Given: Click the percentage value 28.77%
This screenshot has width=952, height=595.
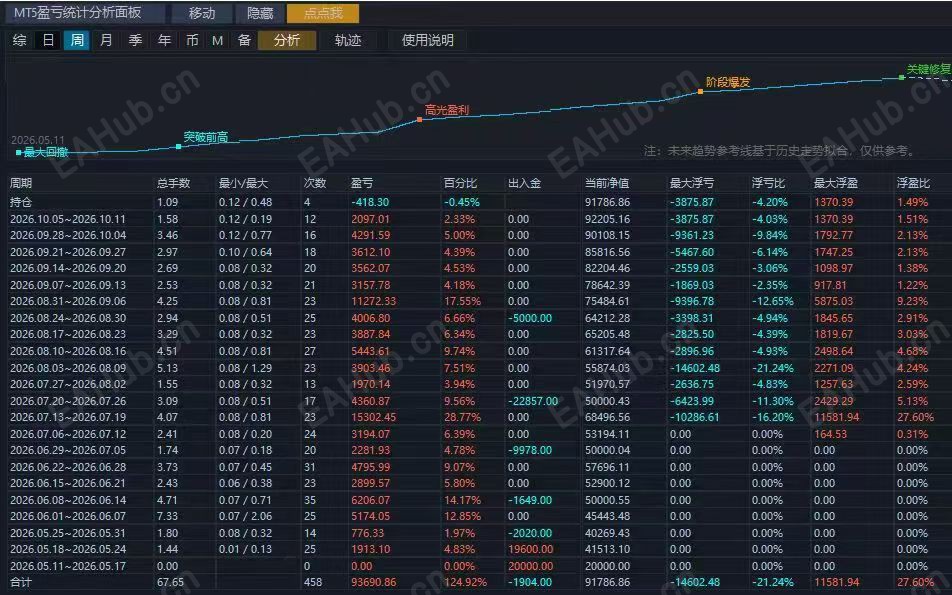Looking at the screenshot, I should (x=461, y=418).
